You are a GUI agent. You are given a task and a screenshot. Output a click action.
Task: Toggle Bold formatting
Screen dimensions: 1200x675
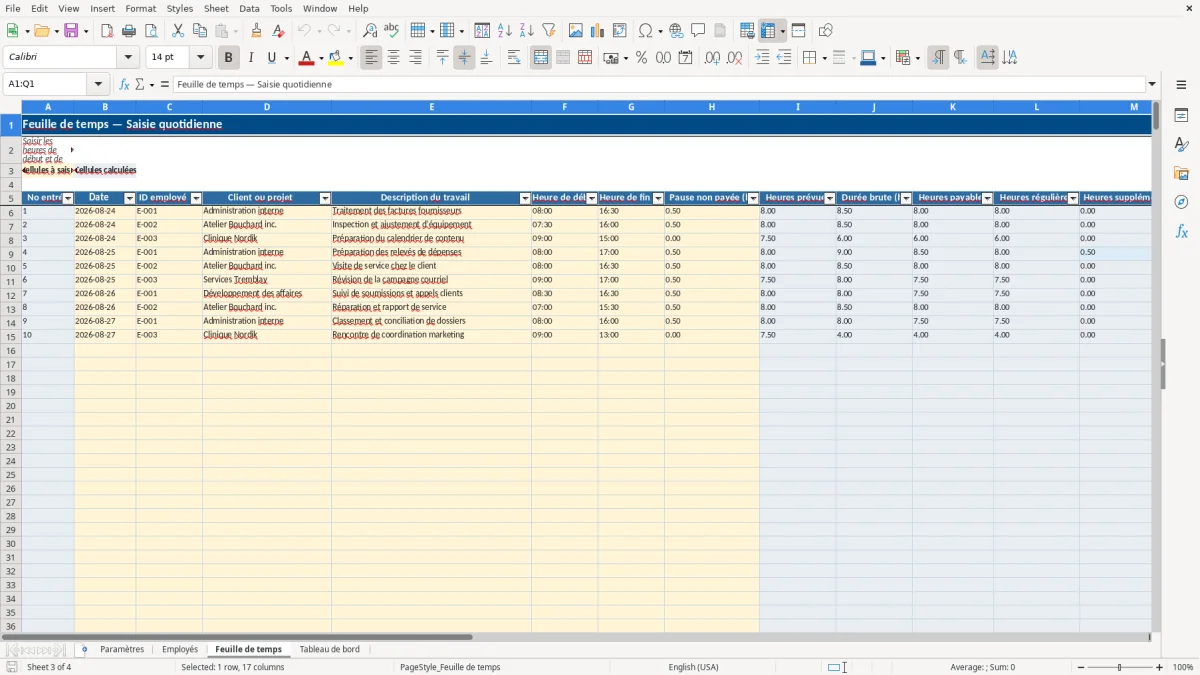tap(228, 58)
